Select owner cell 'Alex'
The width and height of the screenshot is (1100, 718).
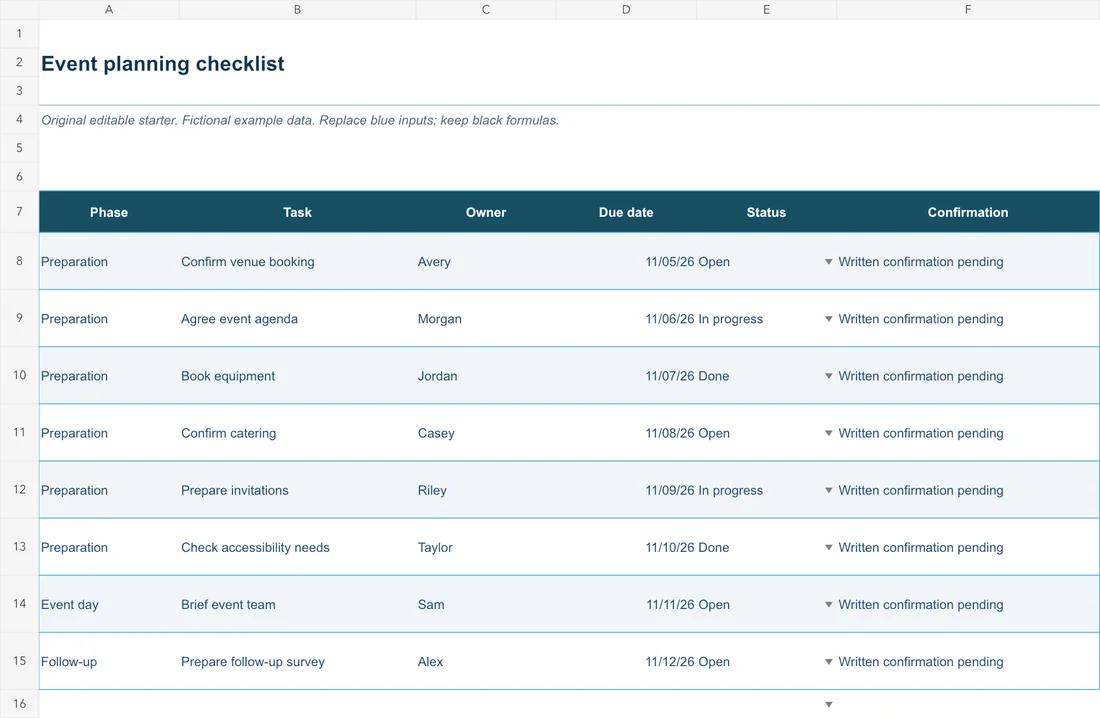click(485, 662)
